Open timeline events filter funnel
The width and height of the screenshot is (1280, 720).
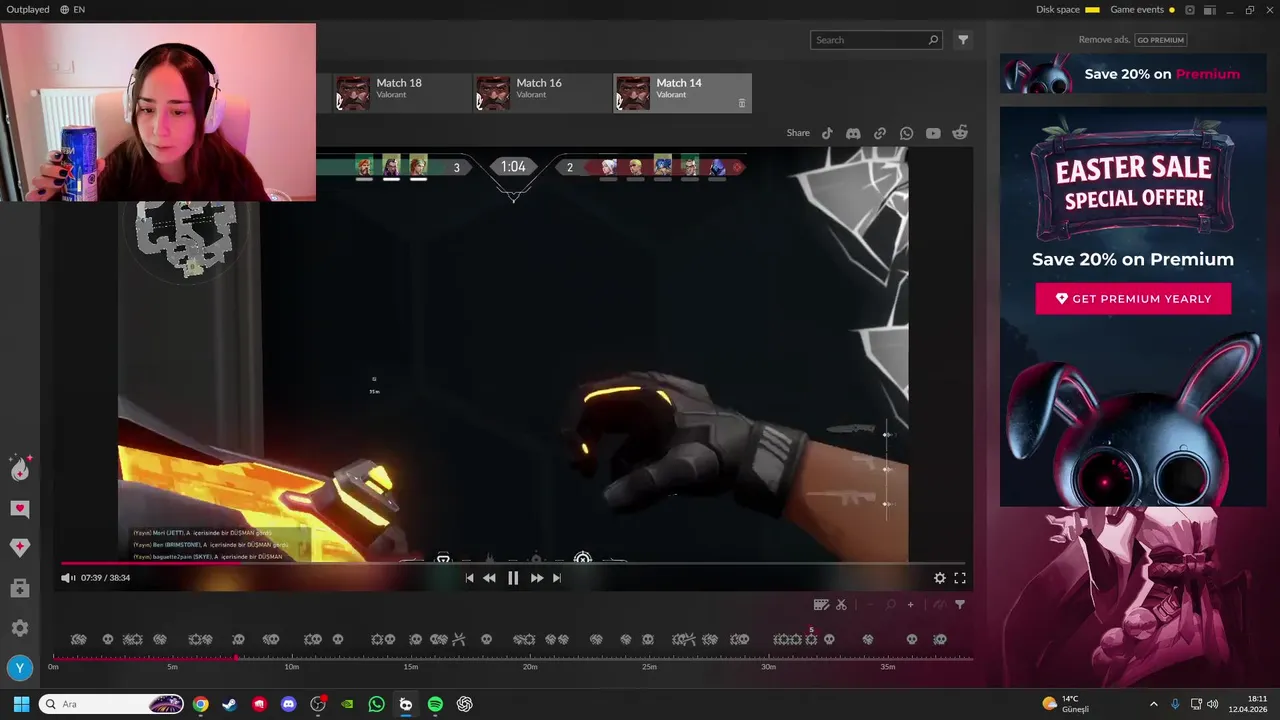(960, 605)
